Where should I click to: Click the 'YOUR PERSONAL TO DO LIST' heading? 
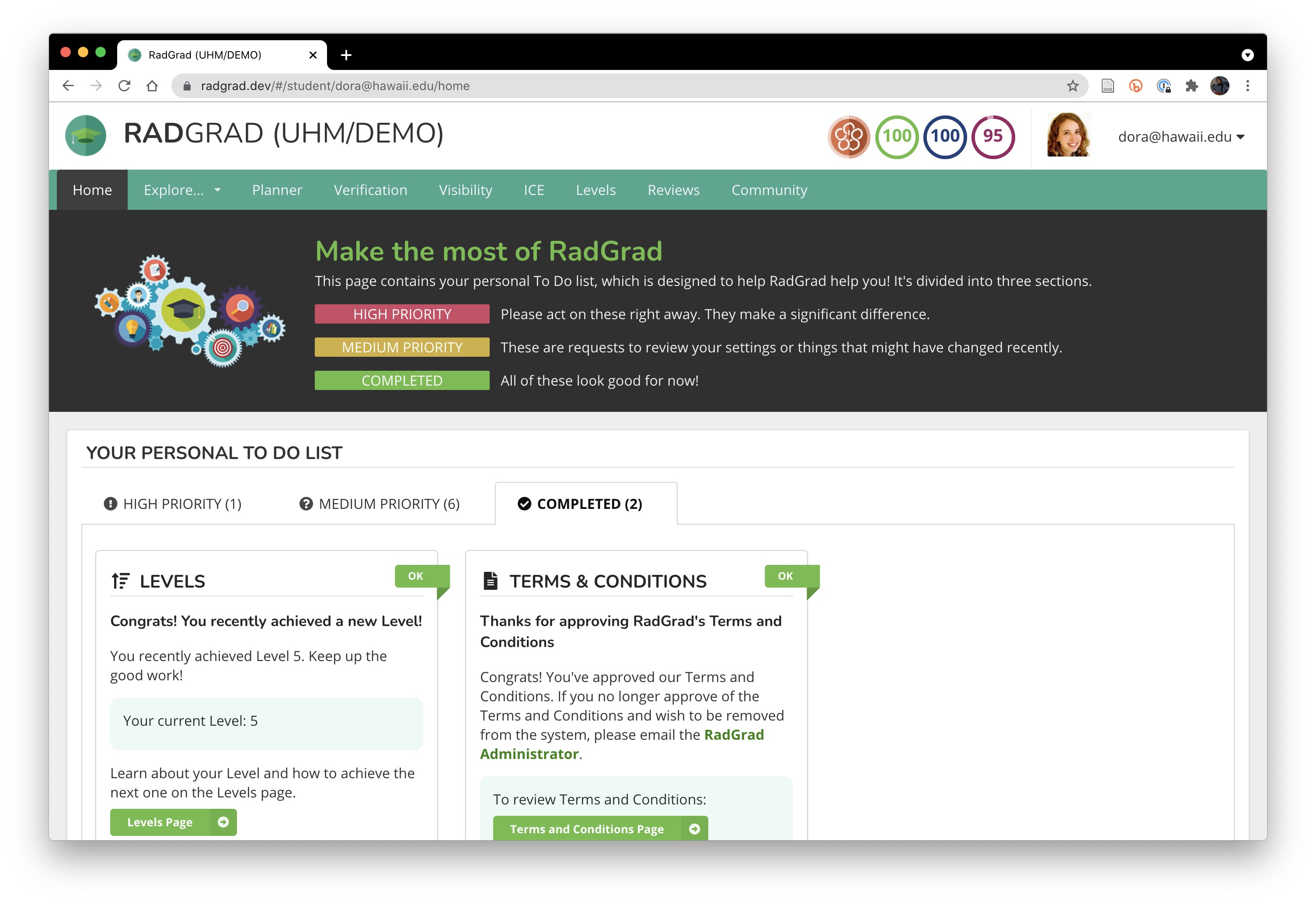(x=214, y=452)
